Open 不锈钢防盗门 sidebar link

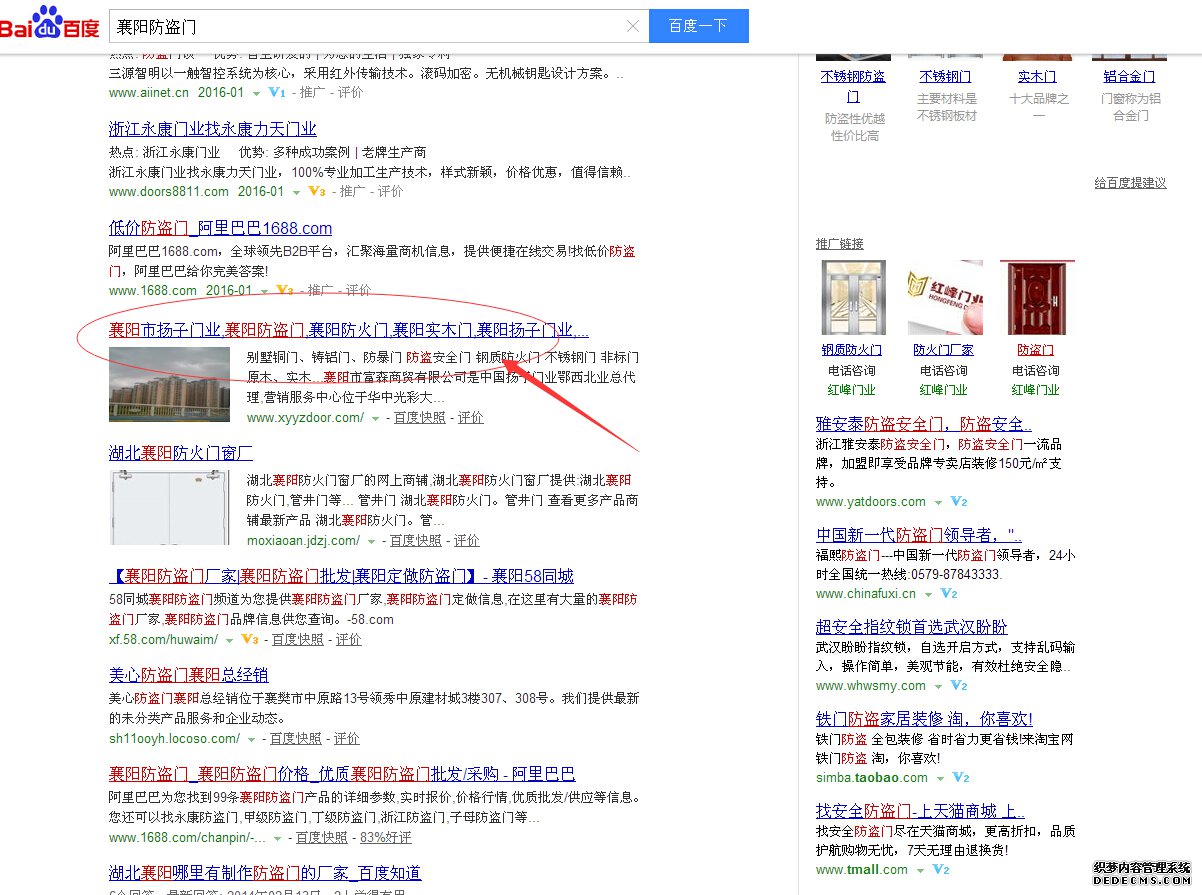click(853, 86)
